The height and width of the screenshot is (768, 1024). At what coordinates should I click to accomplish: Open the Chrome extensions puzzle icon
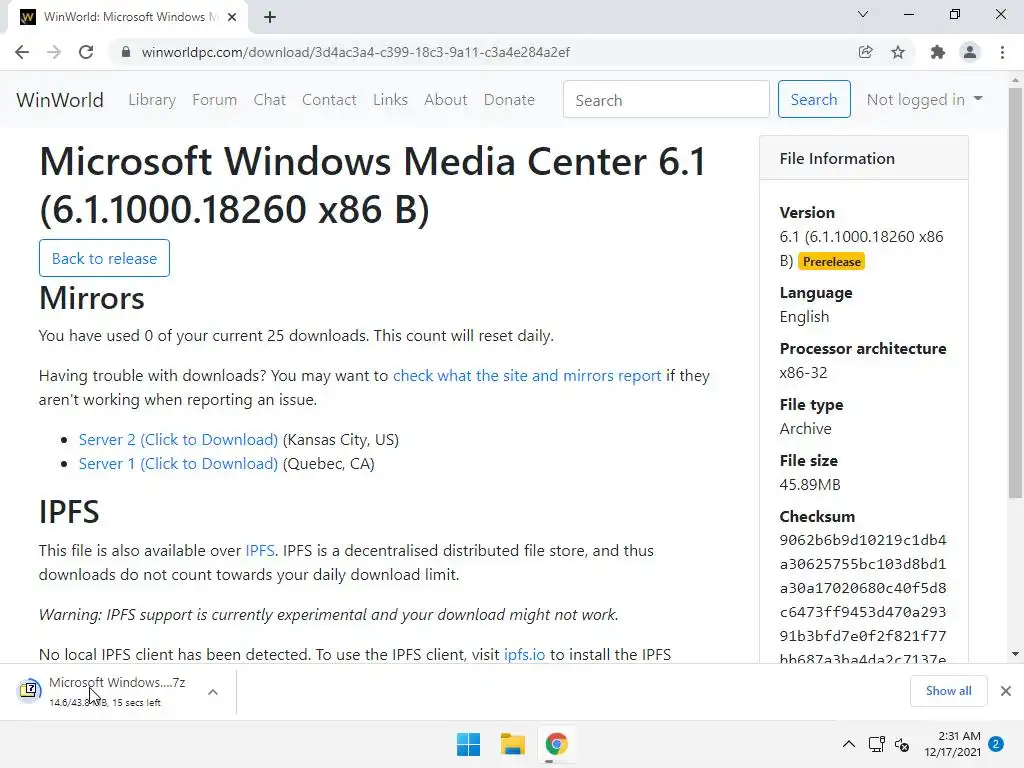tap(938, 52)
